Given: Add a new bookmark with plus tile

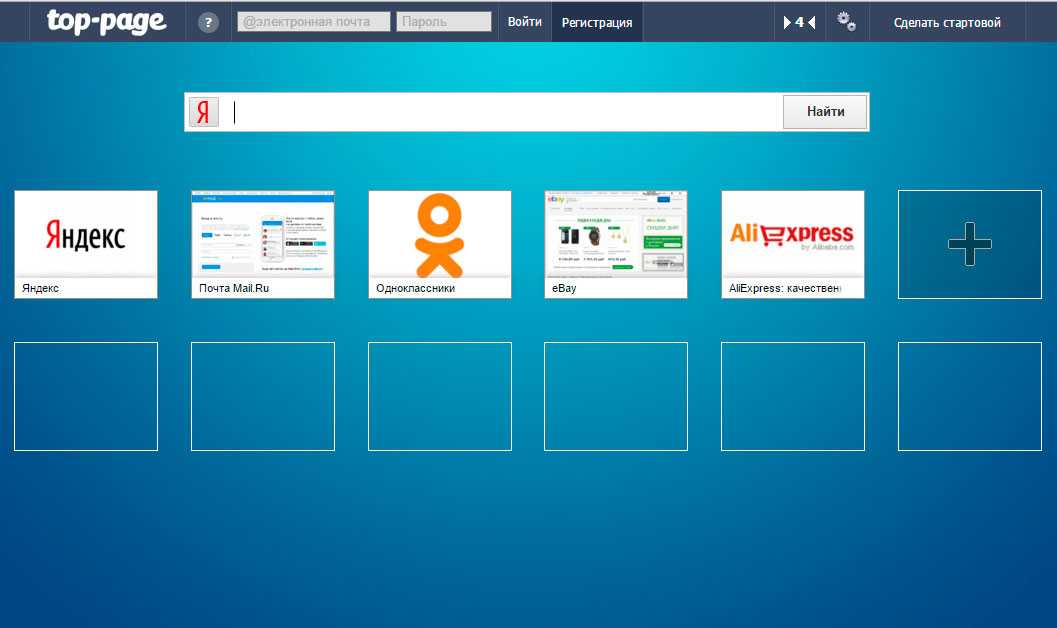Looking at the screenshot, I should click(969, 244).
